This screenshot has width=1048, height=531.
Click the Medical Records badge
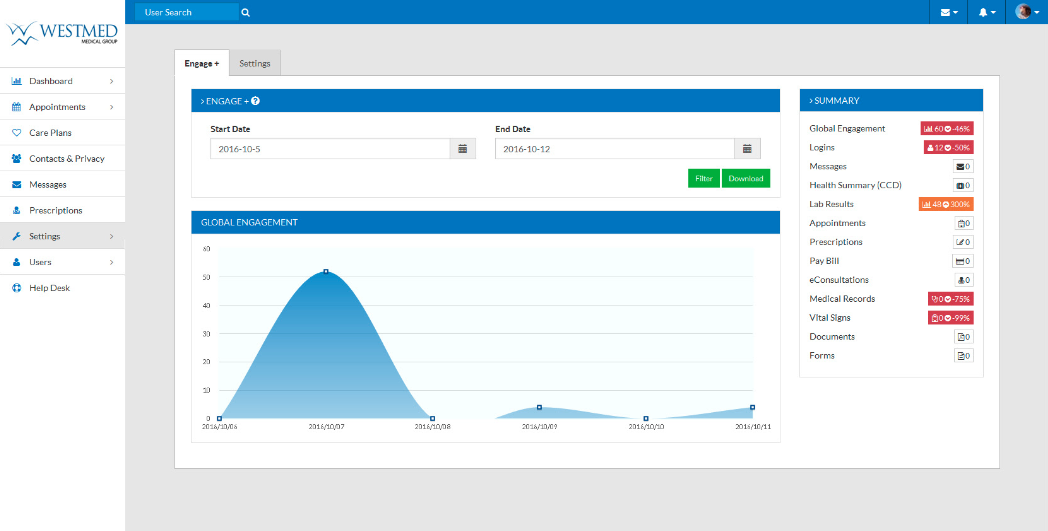point(950,299)
